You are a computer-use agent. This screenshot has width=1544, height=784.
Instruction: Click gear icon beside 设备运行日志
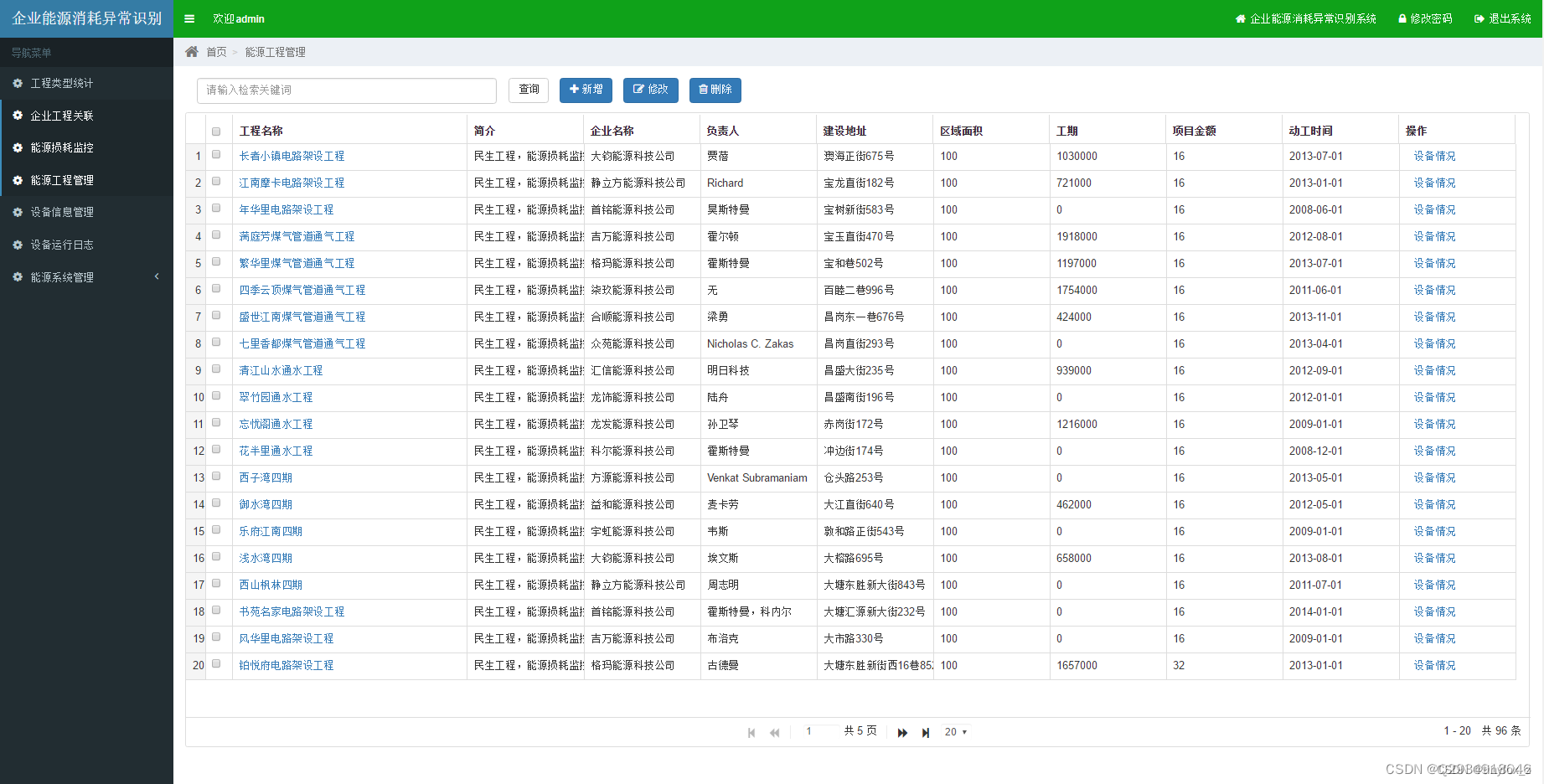pyautogui.click(x=18, y=245)
